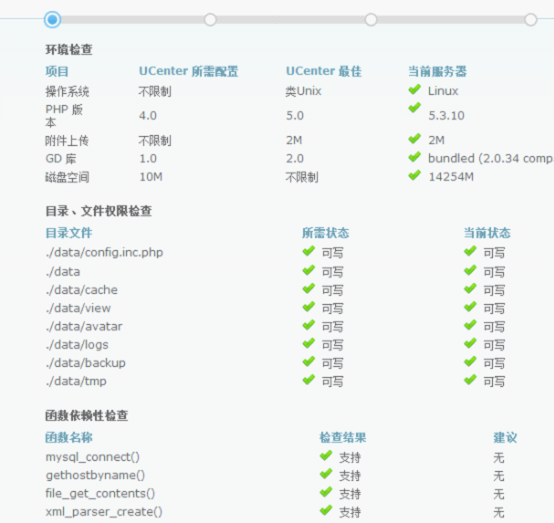
Task: Click the checkmark for xml_parser_create() support
Action: tap(326, 510)
